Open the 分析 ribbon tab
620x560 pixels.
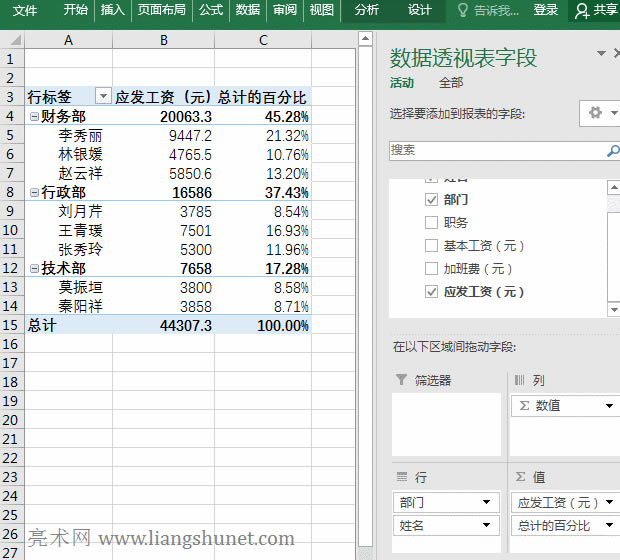coord(367,10)
